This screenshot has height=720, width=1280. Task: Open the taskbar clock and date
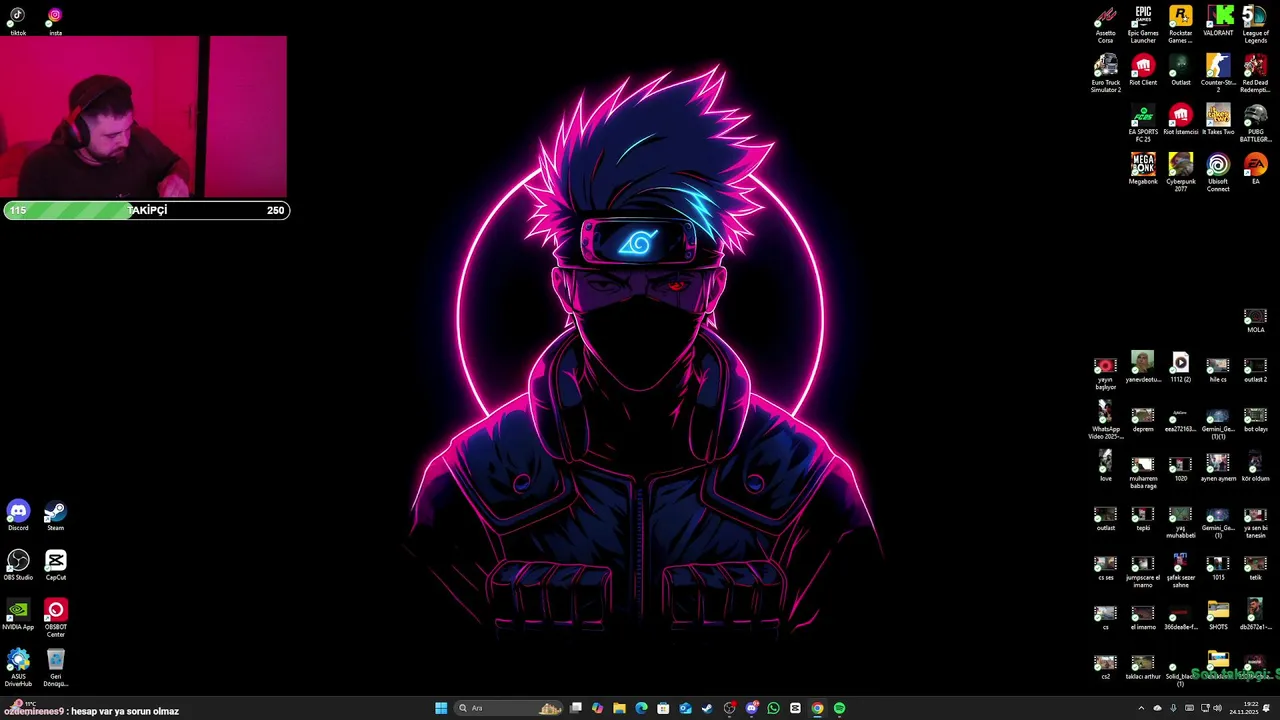(x=1244, y=708)
